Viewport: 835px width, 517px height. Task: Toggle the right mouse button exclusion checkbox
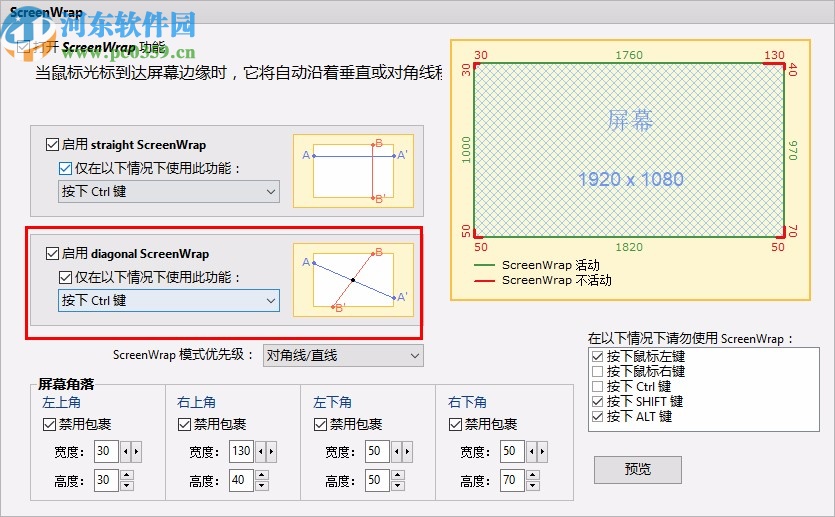coord(597,371)
